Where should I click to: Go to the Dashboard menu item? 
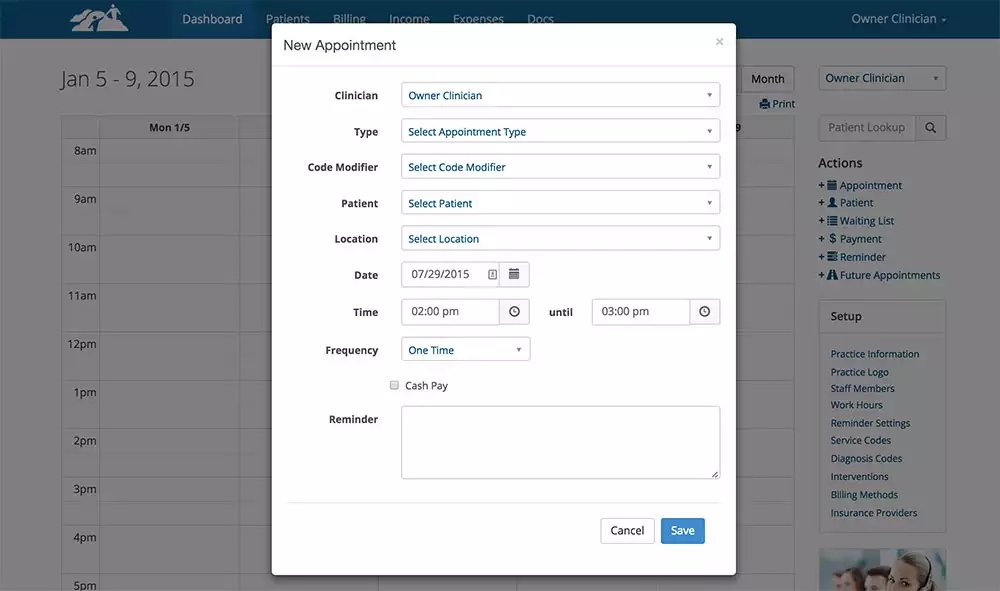point(212,19)
